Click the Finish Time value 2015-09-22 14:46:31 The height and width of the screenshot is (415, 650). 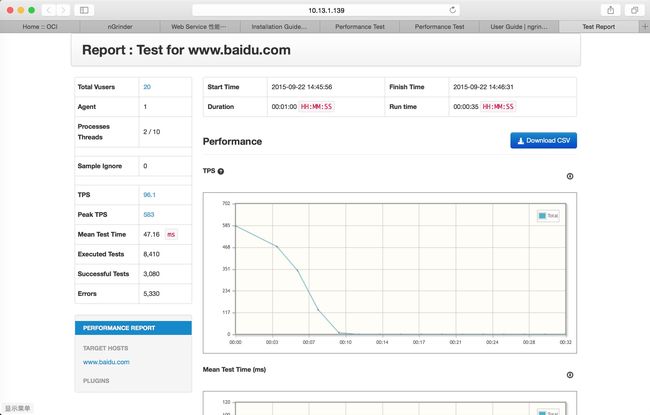point(483,87)
